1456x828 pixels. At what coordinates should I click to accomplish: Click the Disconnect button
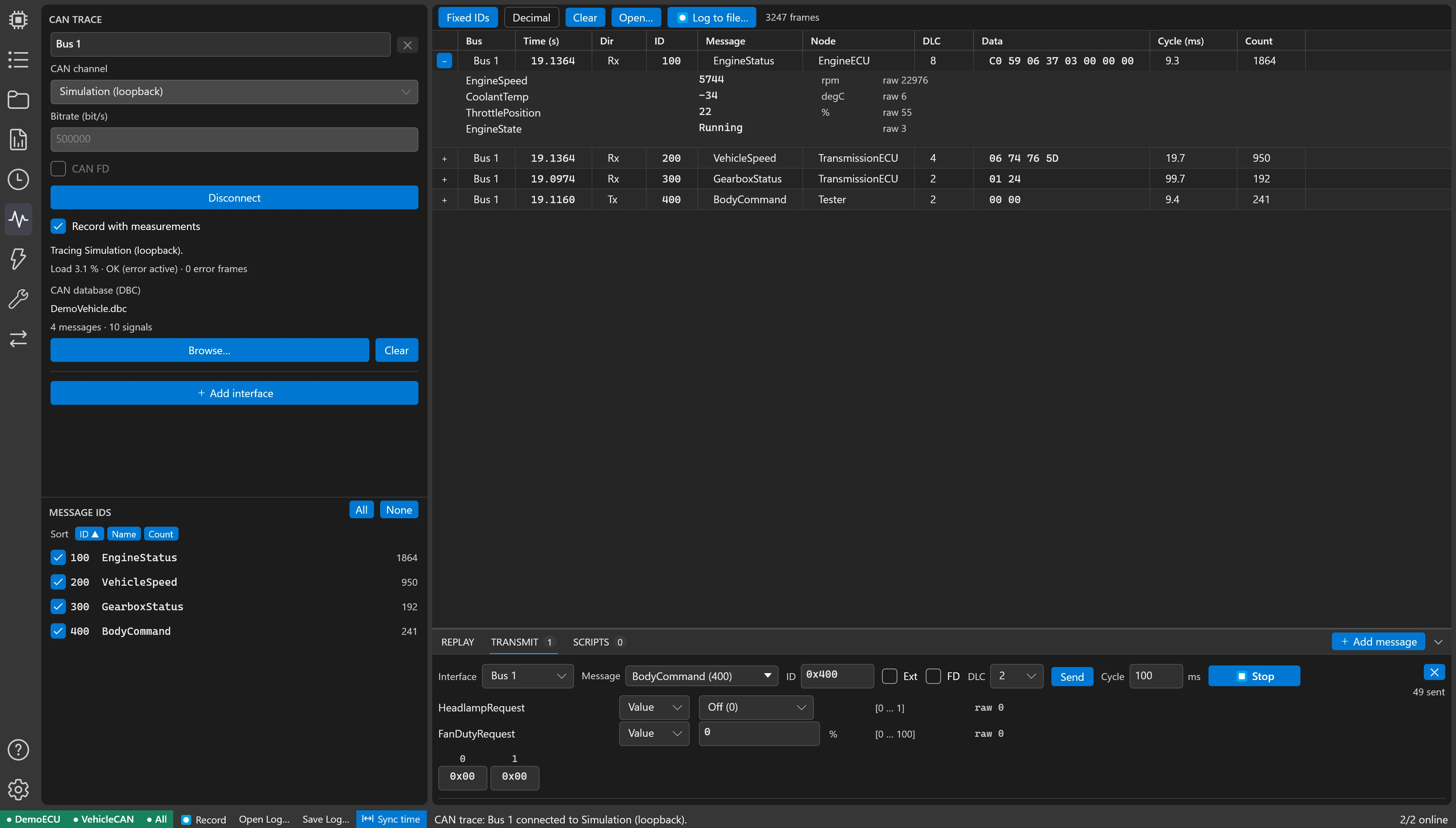tap(234, 198)
